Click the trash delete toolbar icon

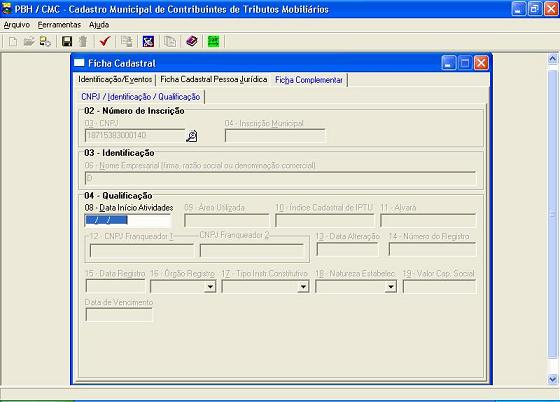pos(83,41)
